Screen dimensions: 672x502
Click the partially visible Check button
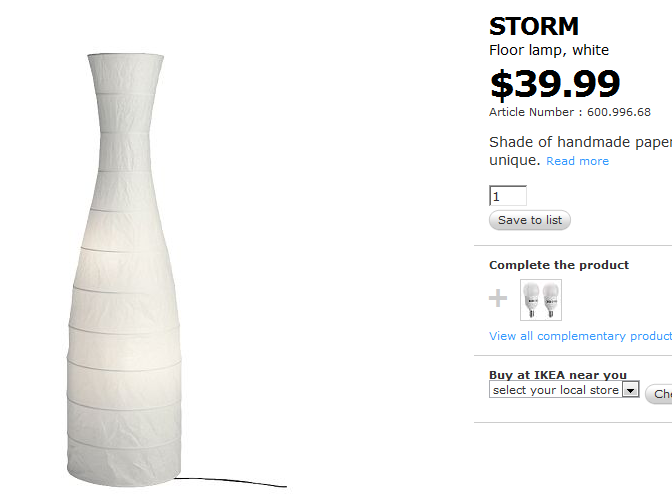[x=660, y=394]
